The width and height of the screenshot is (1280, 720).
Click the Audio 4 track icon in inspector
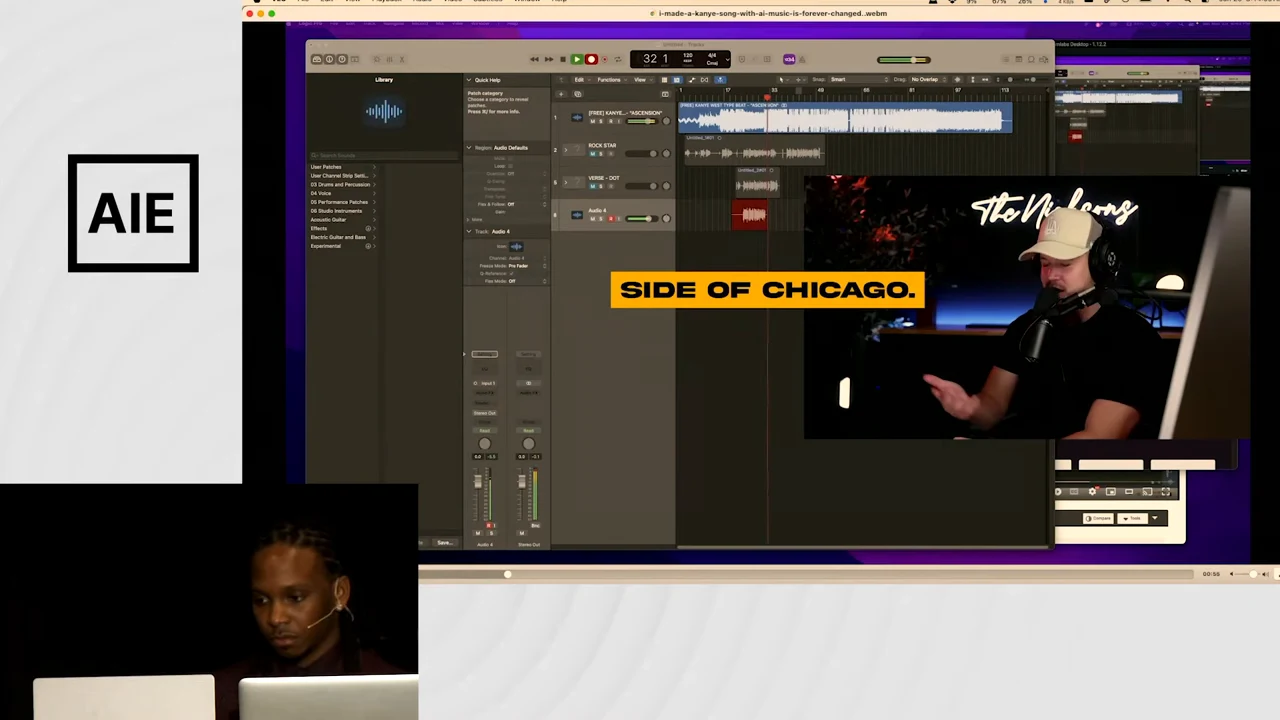click(516, 247)
